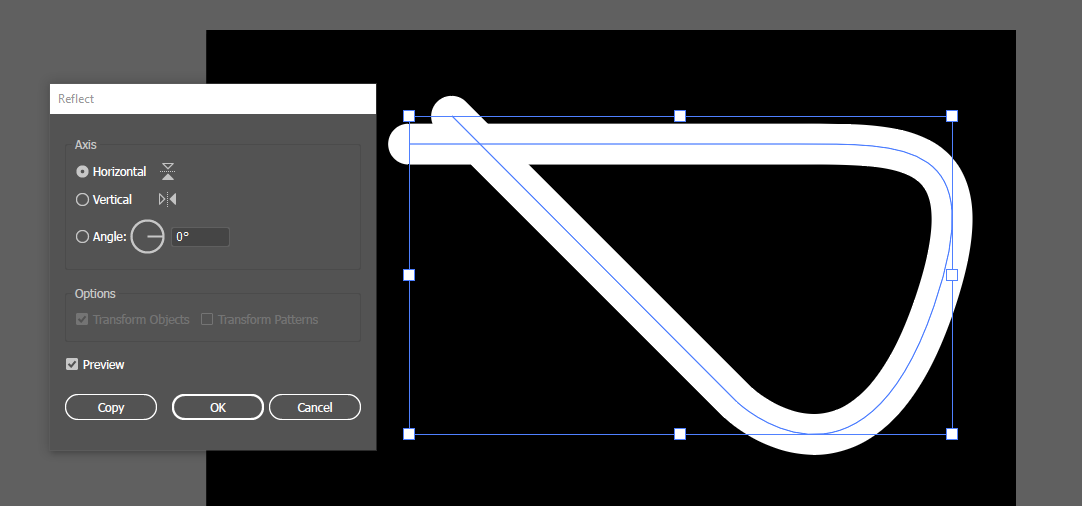Viewport: 1082px width, 506px height.
Task: Click the angle dial control
Action: pyautogui.click(x=148, y=237)
